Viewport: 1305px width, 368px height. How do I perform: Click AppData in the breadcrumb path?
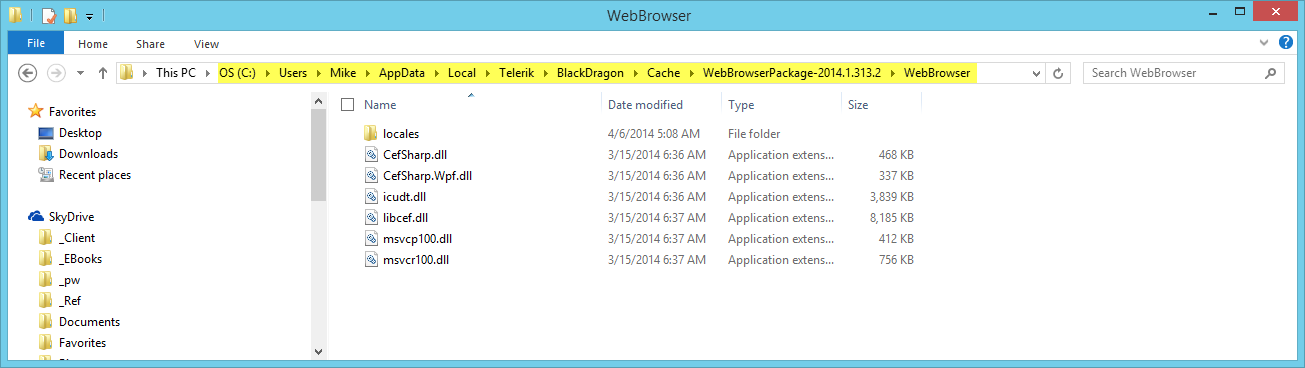(401, 73)
